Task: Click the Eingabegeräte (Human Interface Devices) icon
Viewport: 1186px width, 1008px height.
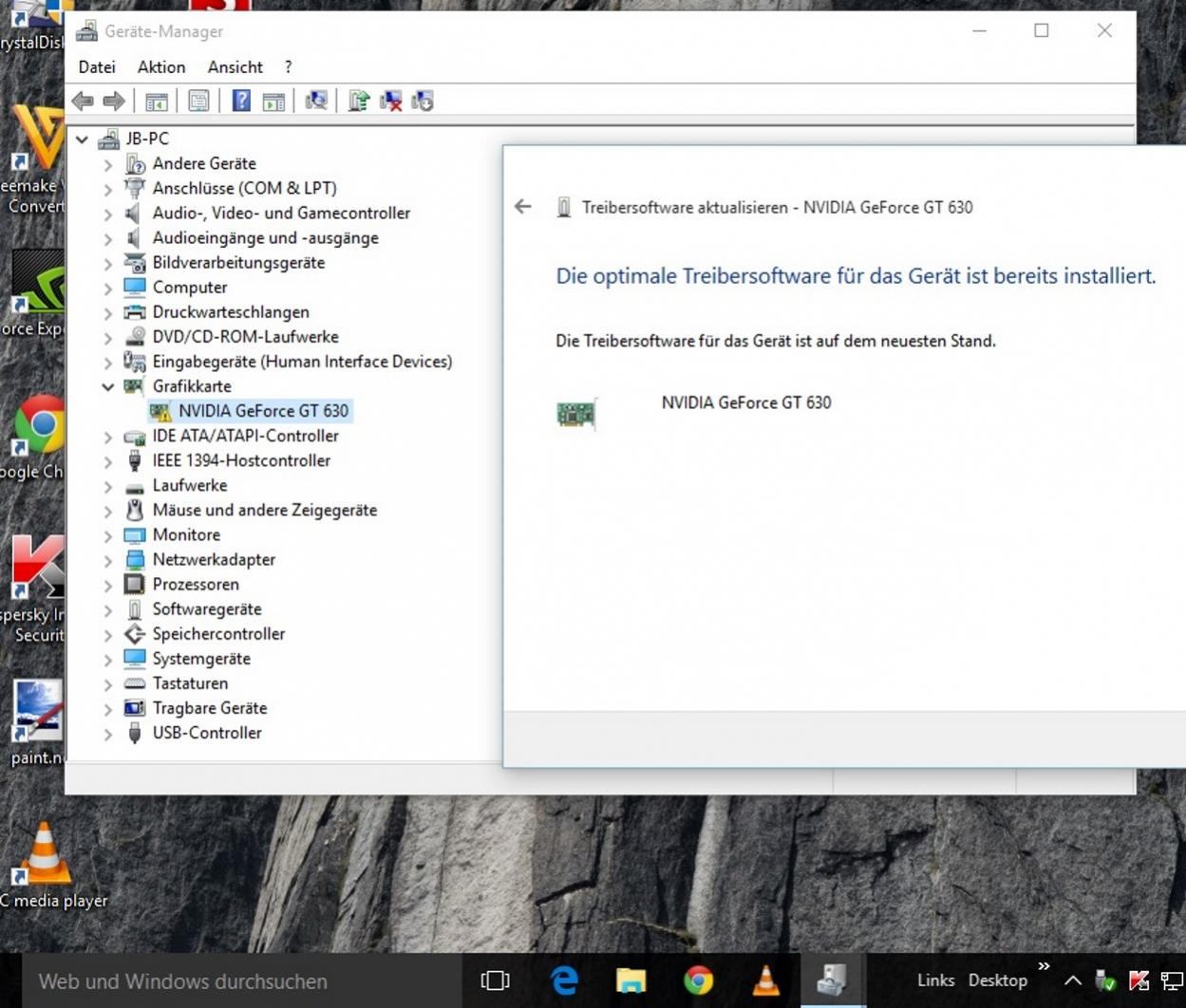Action: 135,362
